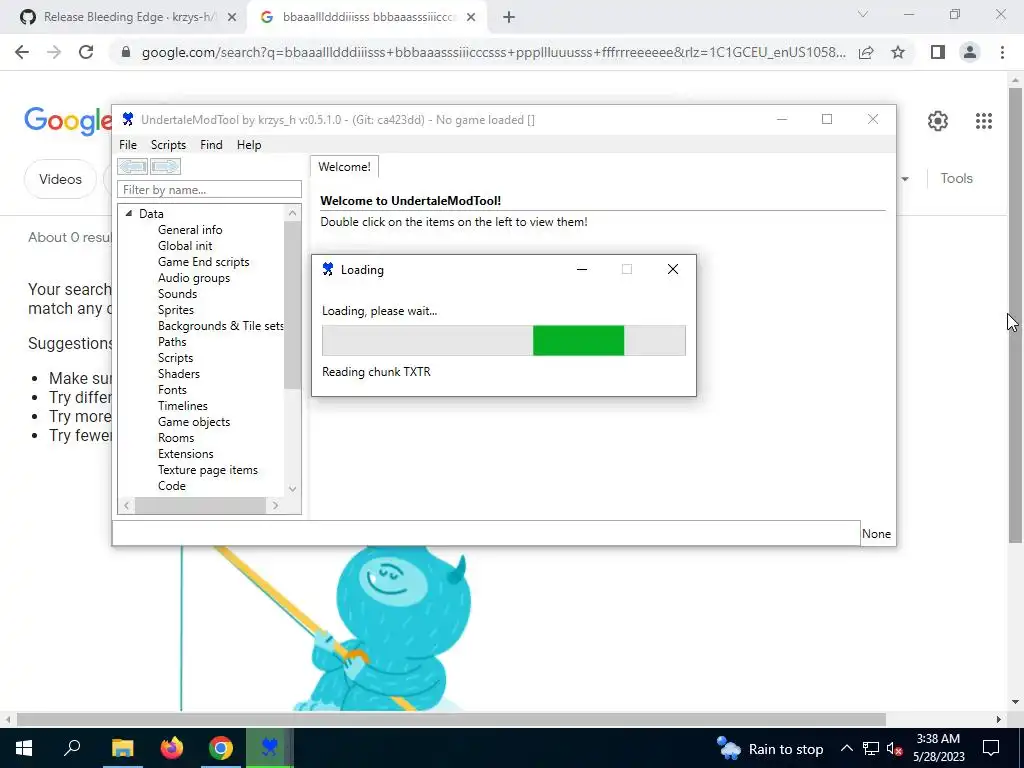Focus the Filter by name field
The image size is (1024, 768).
point(209,189)
